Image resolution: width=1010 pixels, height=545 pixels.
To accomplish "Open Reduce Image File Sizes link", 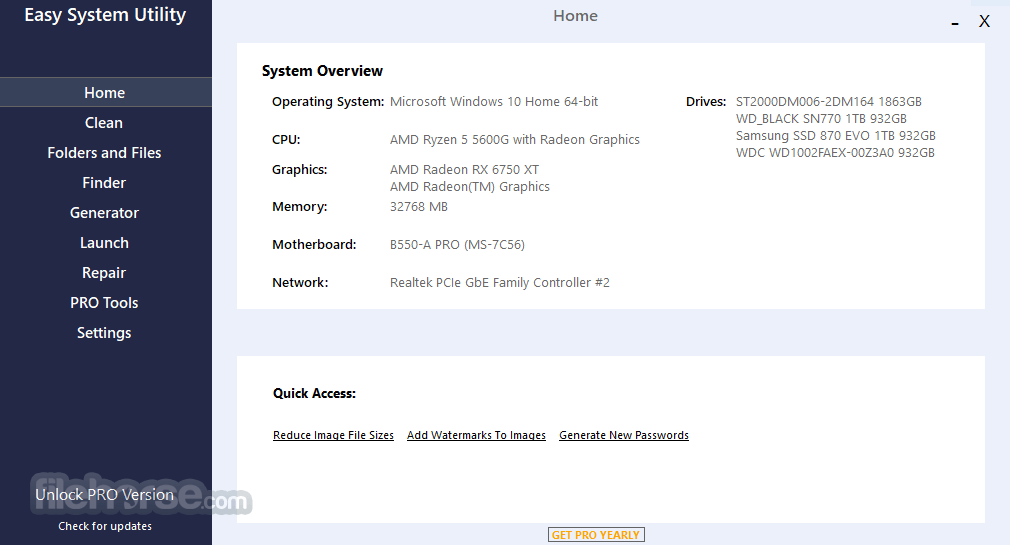I will (x=333, y=435).
